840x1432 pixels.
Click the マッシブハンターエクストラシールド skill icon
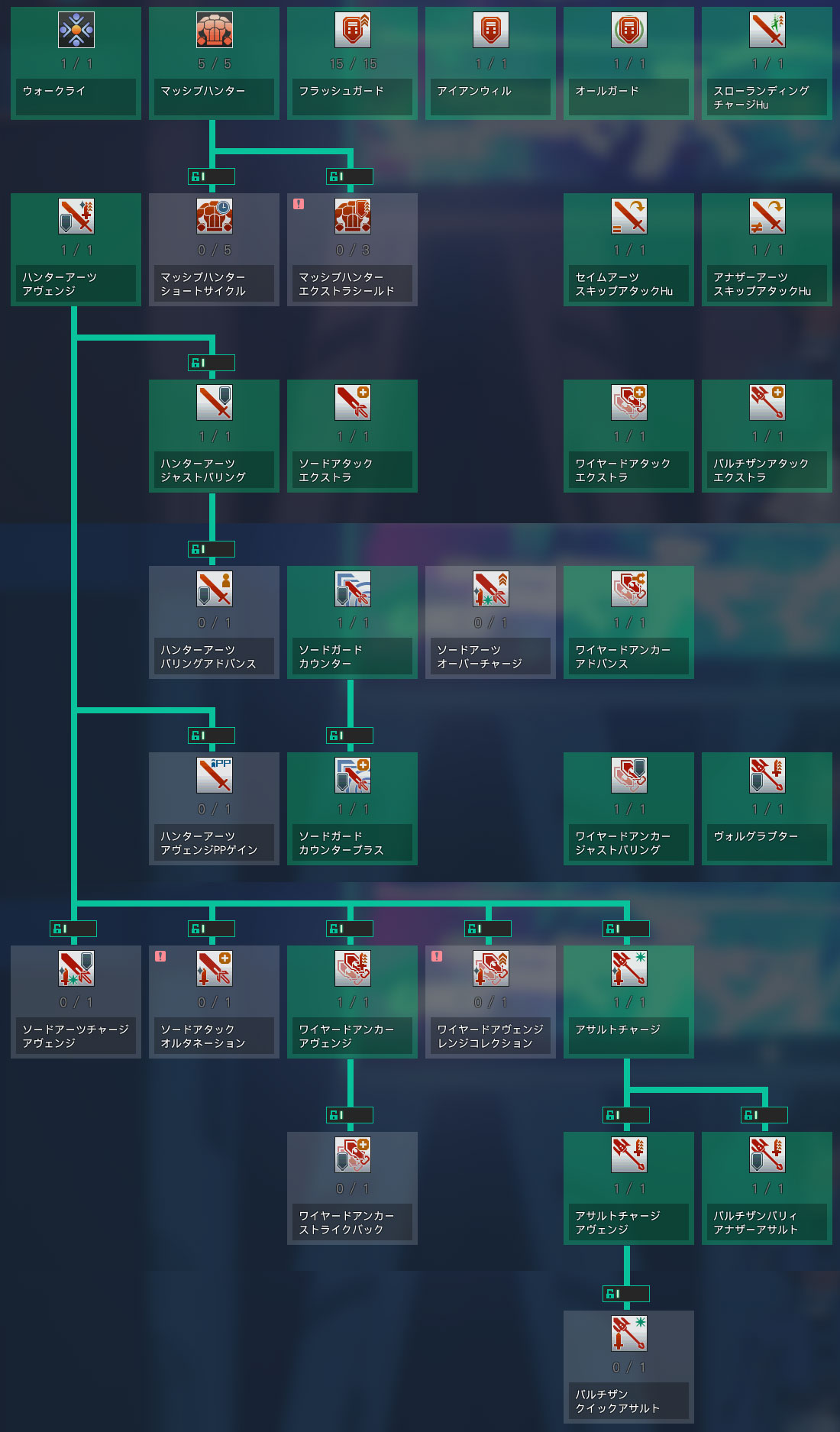[x=353, y=216]
